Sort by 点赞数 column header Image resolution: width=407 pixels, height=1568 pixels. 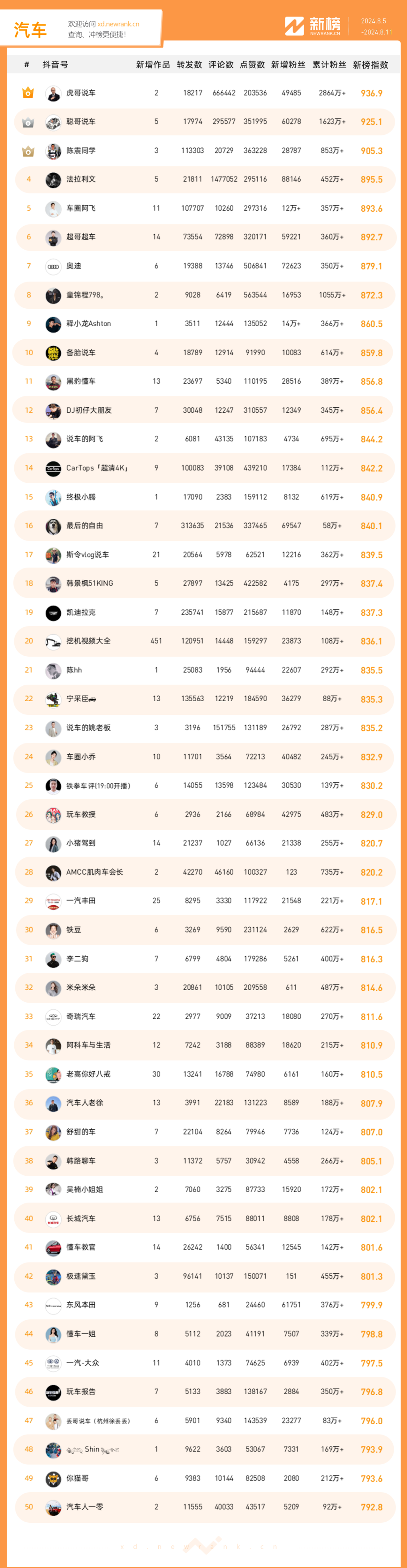tap(252, 65)
